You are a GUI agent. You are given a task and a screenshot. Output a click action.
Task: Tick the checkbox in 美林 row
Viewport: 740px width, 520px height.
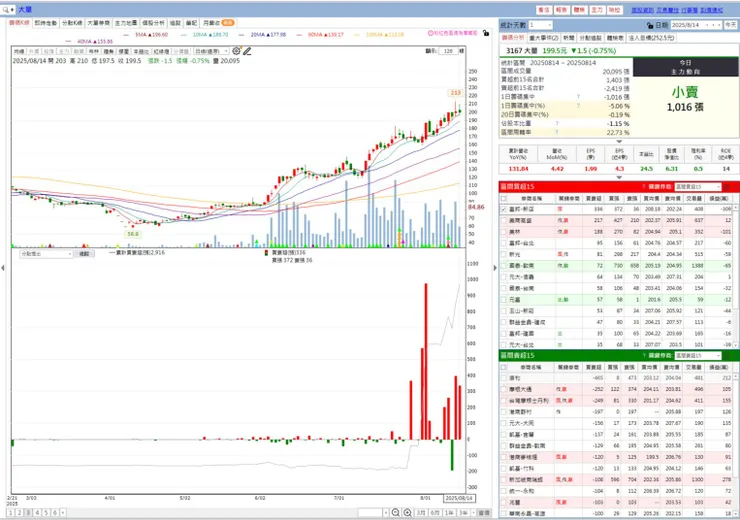[504, 232]
